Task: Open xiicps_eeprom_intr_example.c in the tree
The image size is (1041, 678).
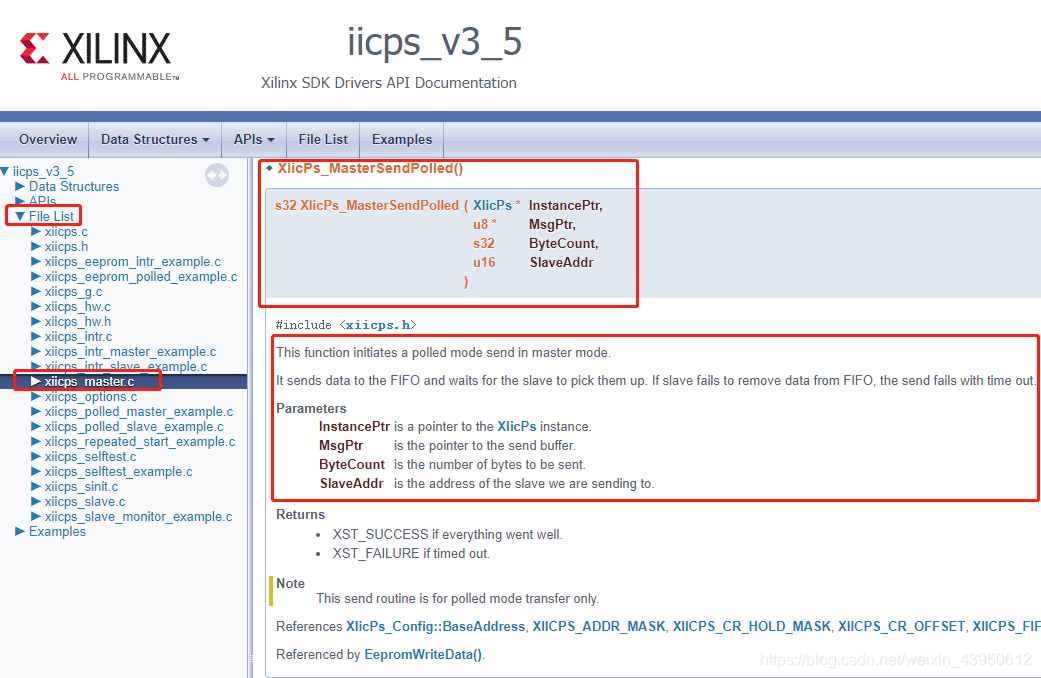Action: (x=132, y=262)
